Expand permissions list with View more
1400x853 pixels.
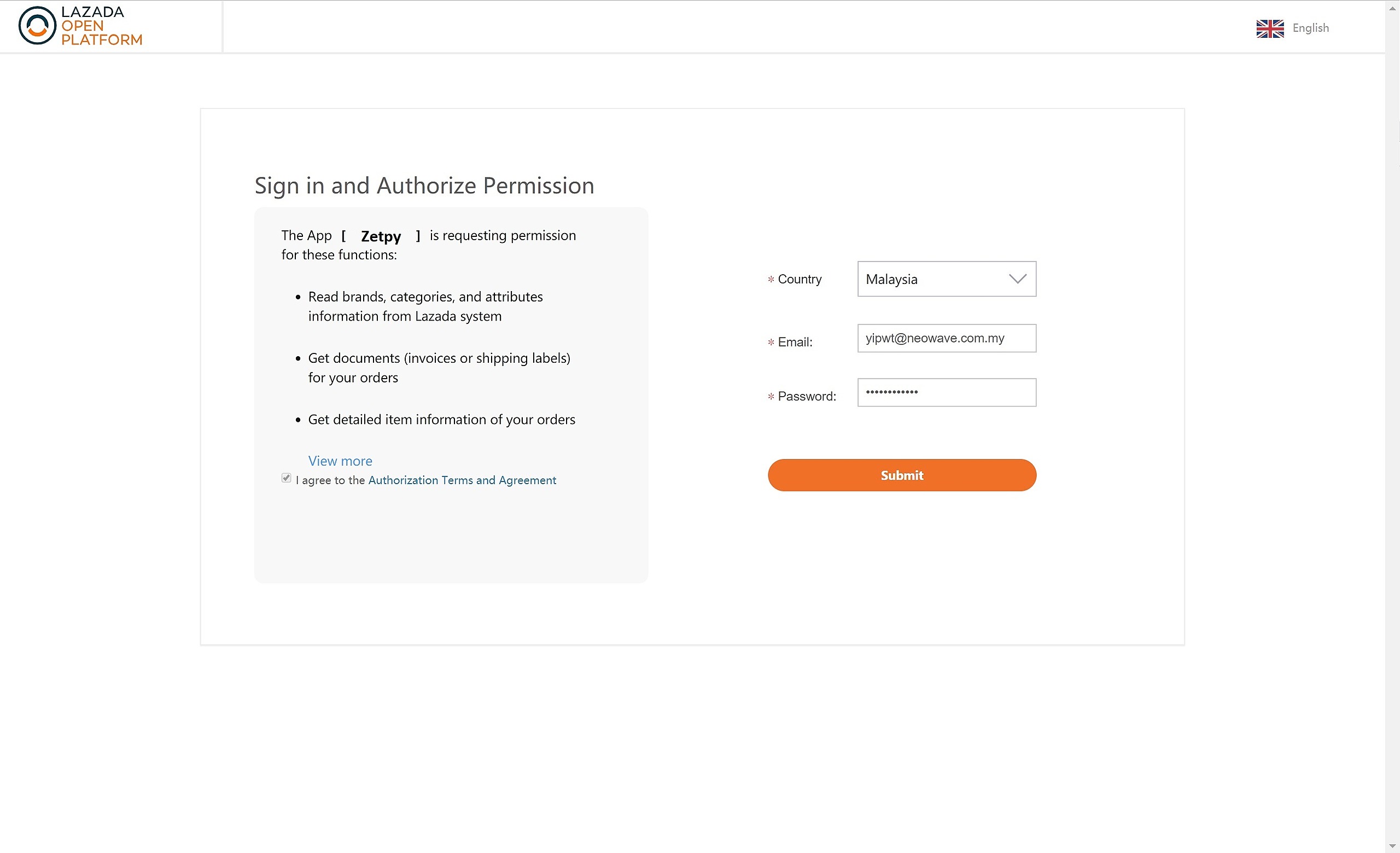pos(340,461)
